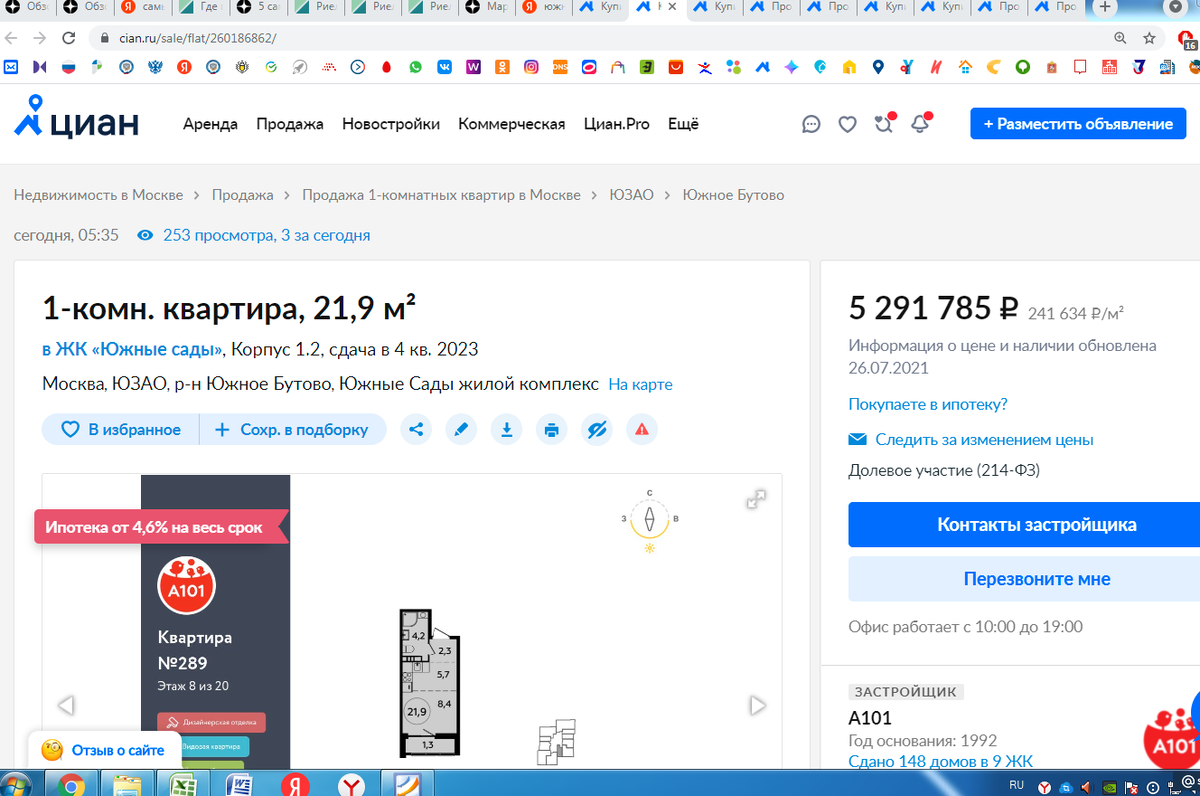Image resolution: width=1200 pixels, height=796 pixels.
Task: Open the messages chat icon in header
Action: [x=811, y=124]
